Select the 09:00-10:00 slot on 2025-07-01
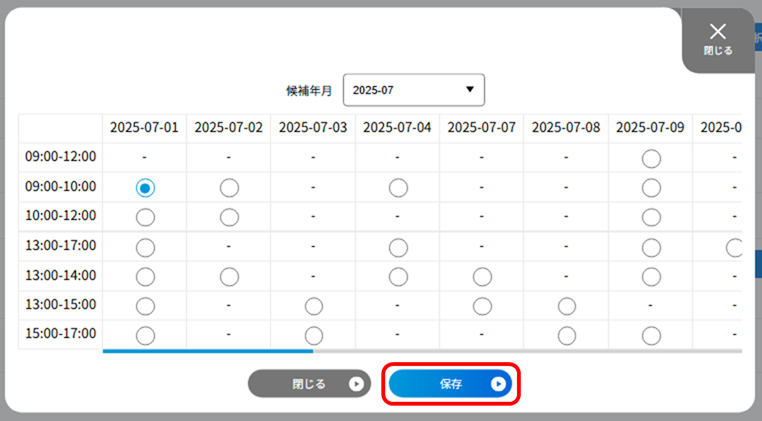 [145, 188]
